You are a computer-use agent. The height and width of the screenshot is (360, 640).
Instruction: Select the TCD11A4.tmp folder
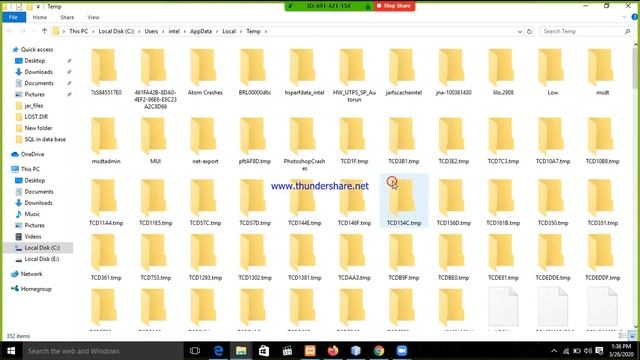(106, 202)
